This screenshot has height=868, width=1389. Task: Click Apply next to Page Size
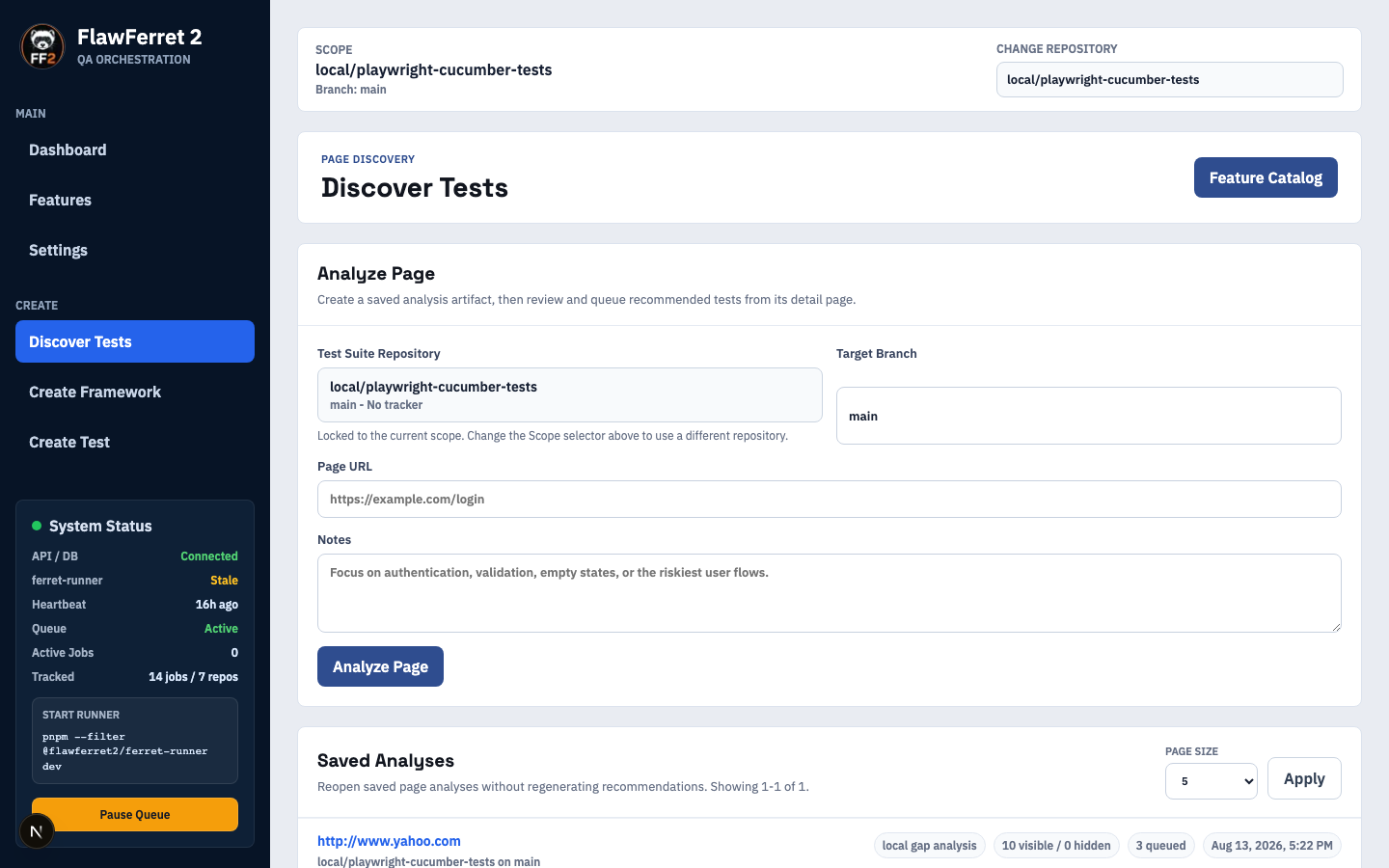pos(1304,778)
